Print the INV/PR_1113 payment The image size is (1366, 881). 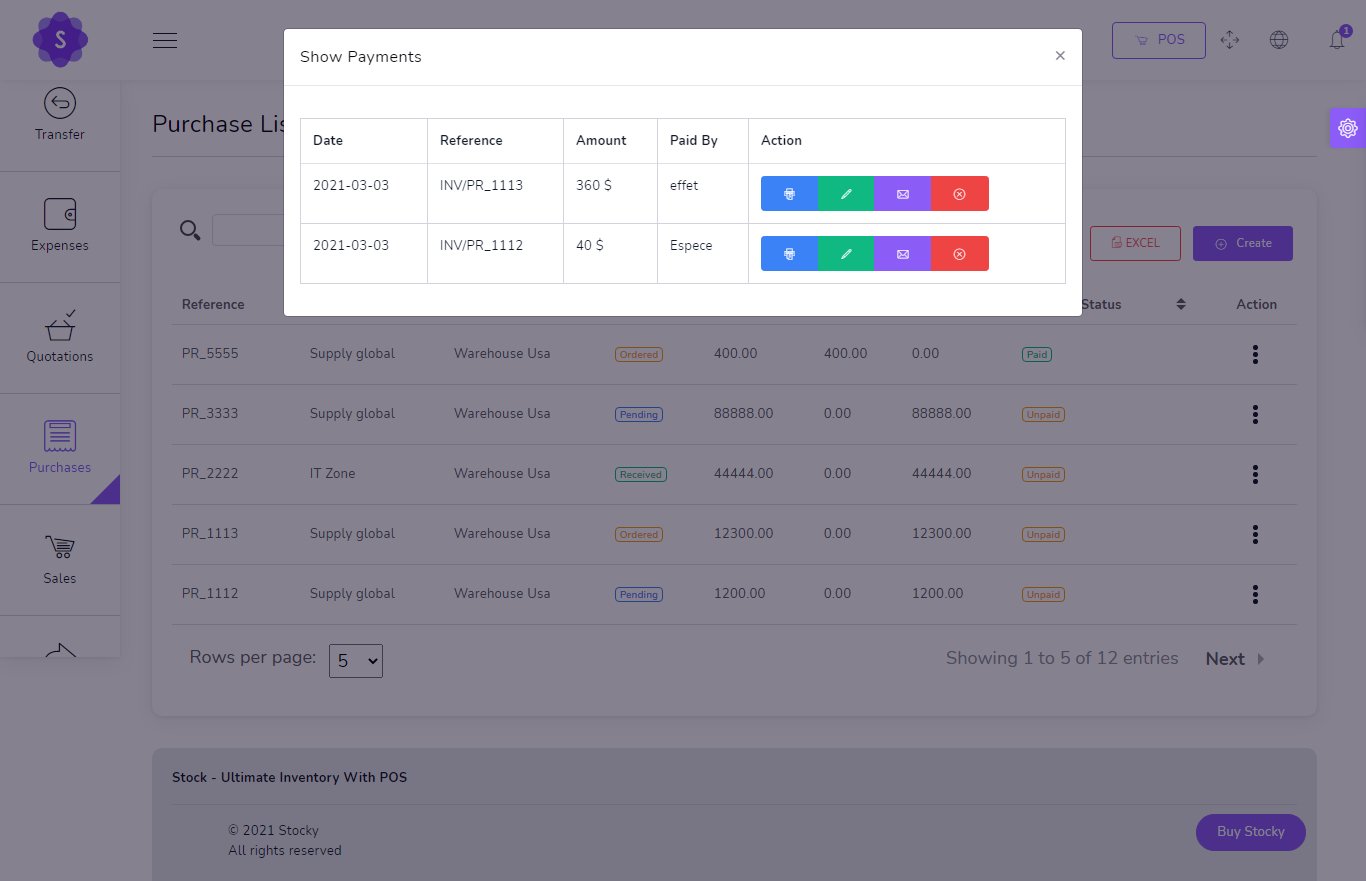click(x=789, y=194)
